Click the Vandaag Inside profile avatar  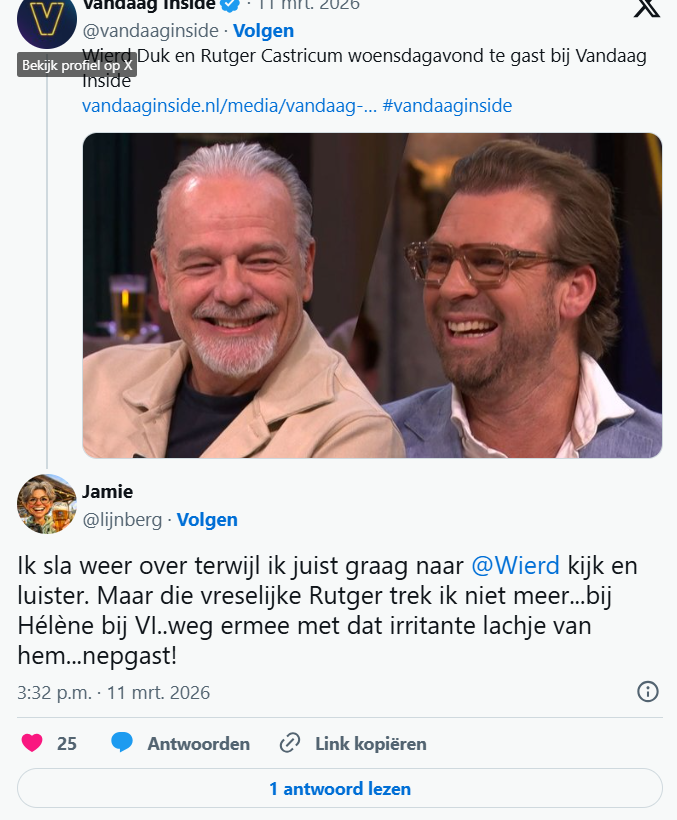[x=46, y=20]
